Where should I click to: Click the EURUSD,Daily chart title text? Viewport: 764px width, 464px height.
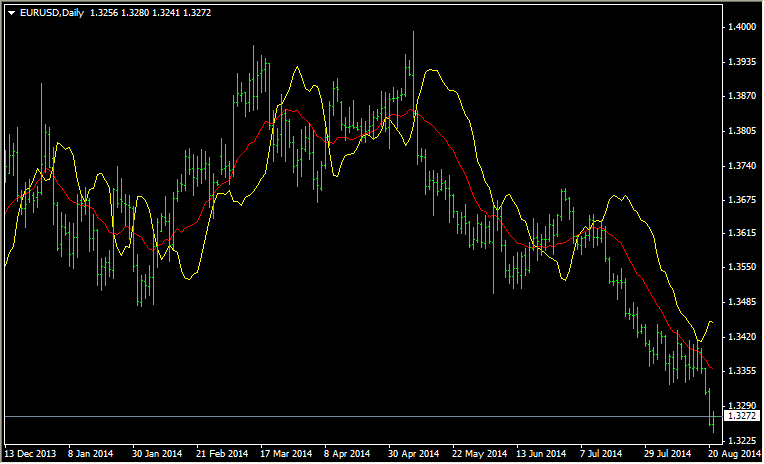(x=52, y=13)
